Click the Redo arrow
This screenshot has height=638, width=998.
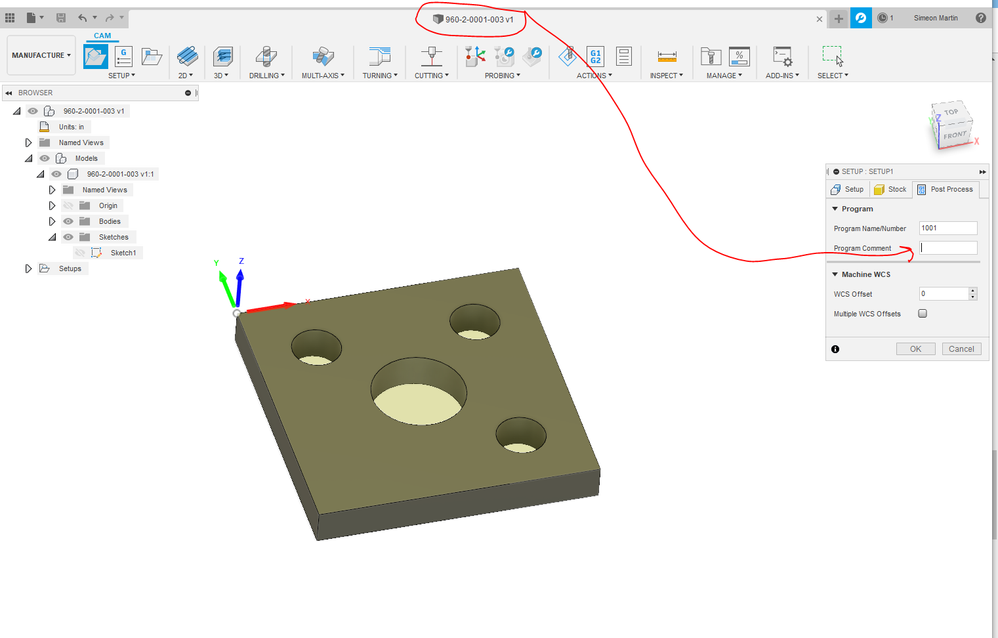(x=109, y=18)
